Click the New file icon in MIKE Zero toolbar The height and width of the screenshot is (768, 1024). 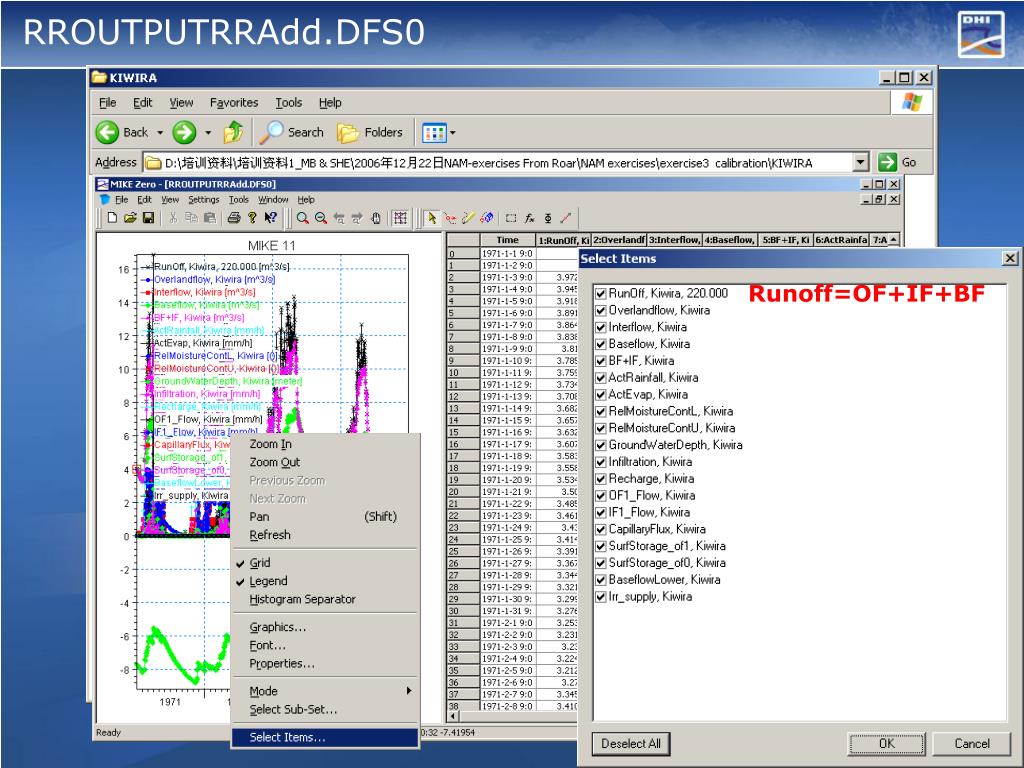pyautogui.click(x=112, y=218)
